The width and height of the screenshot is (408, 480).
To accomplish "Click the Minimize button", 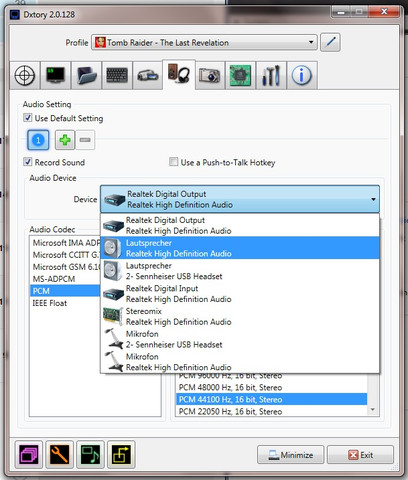I will click(290, 455).
